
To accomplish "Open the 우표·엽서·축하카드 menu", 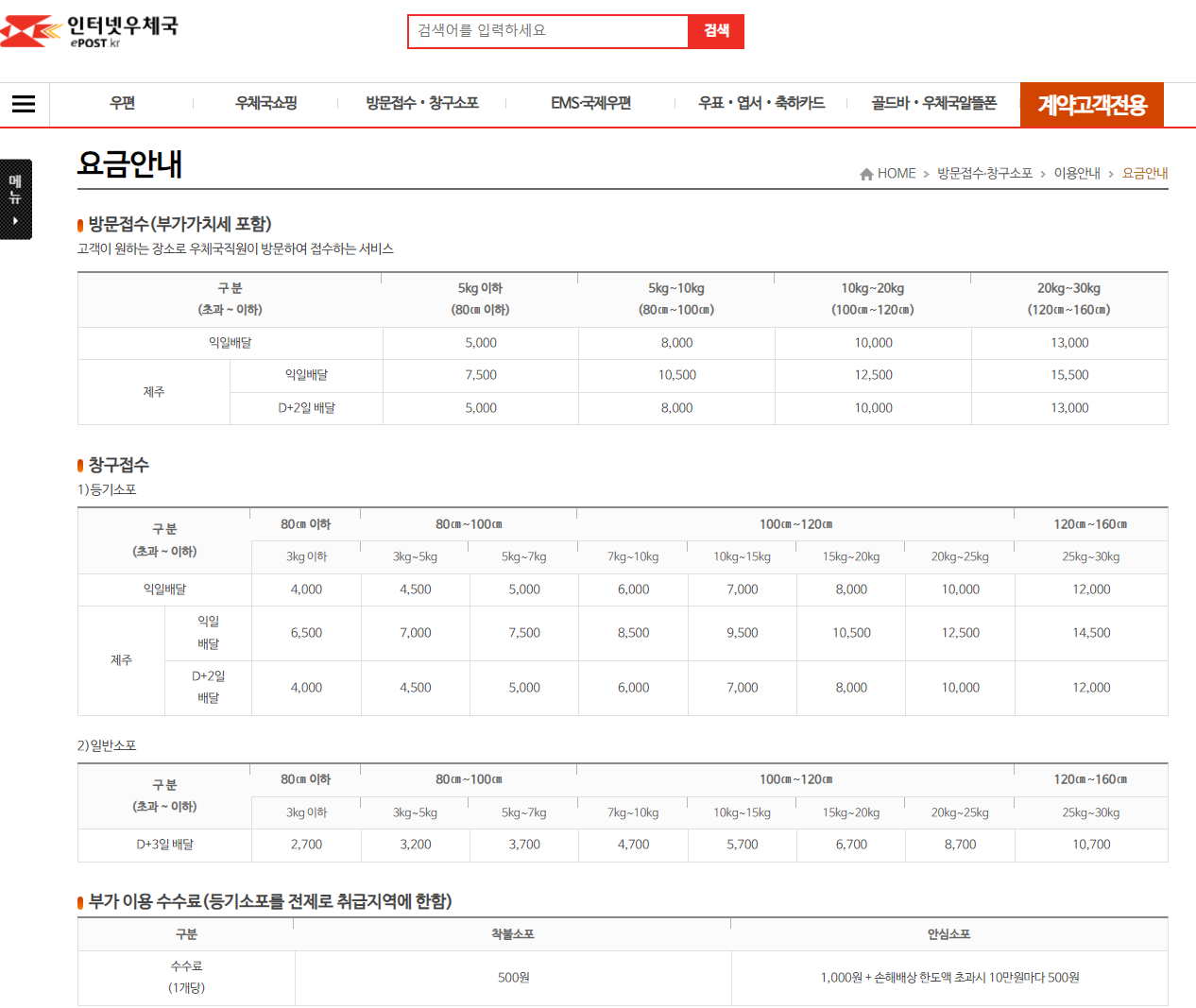I will tap(761, 104).
